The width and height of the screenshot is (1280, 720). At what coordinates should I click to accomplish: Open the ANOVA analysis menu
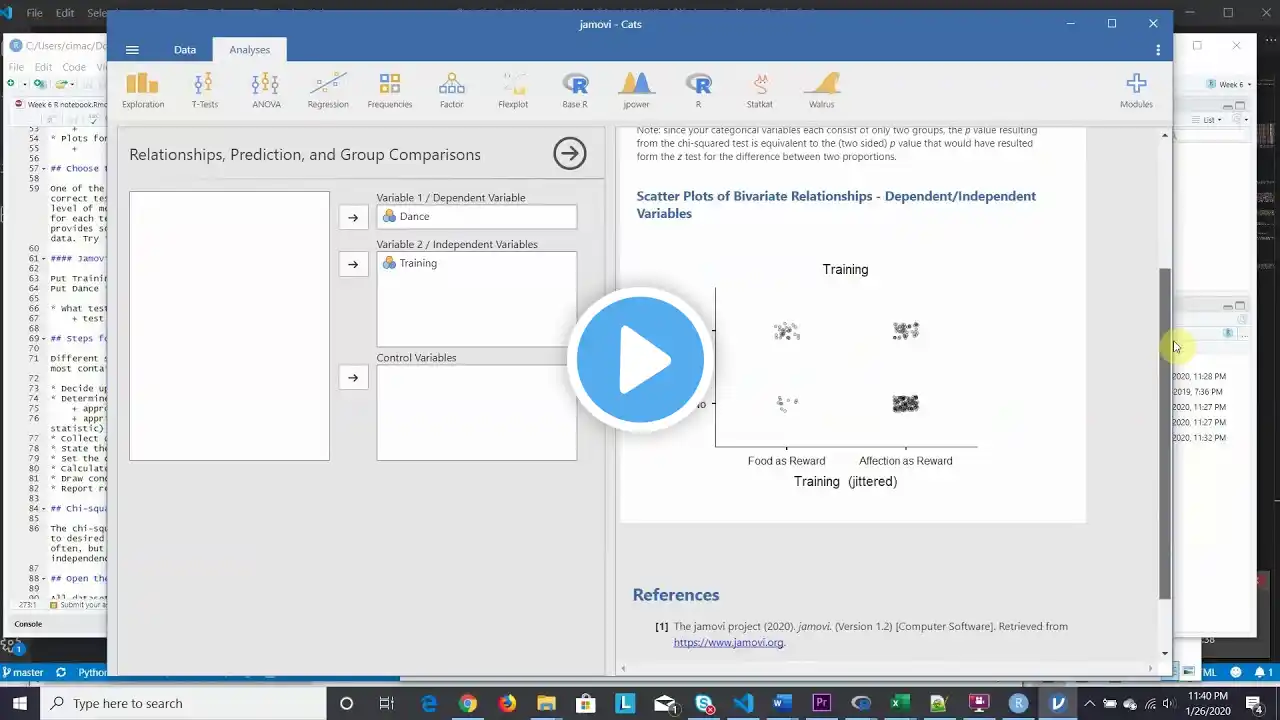click(x=266, y=90)
